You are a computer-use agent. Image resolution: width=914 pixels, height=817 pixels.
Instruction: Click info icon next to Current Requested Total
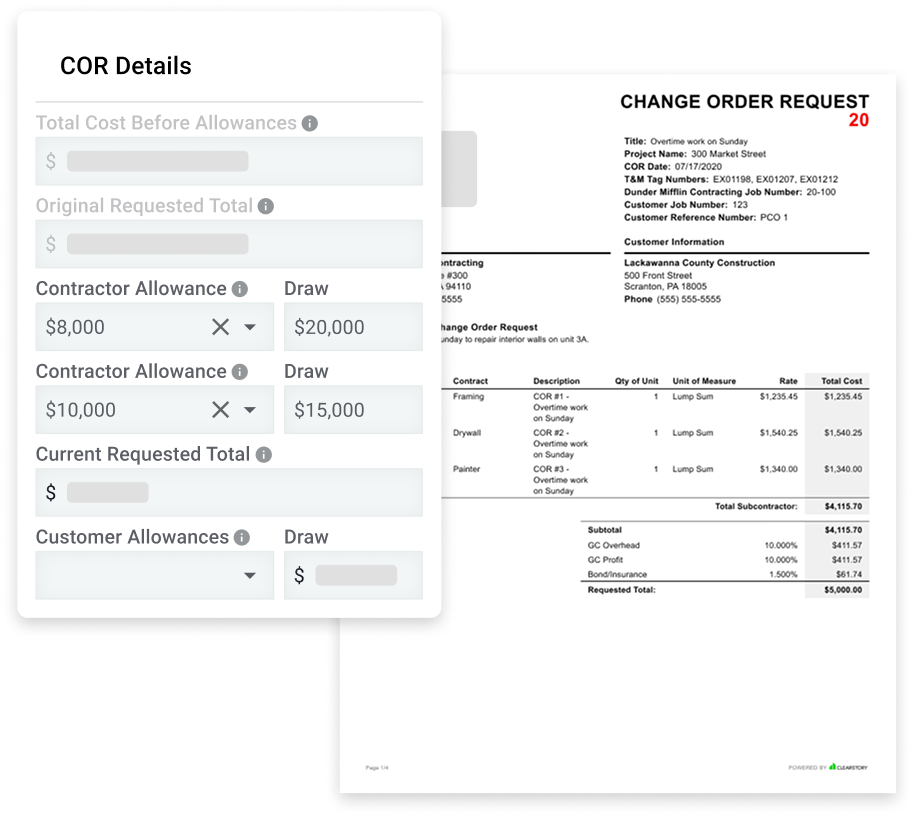pyautogui.click(x=263, y=454)
